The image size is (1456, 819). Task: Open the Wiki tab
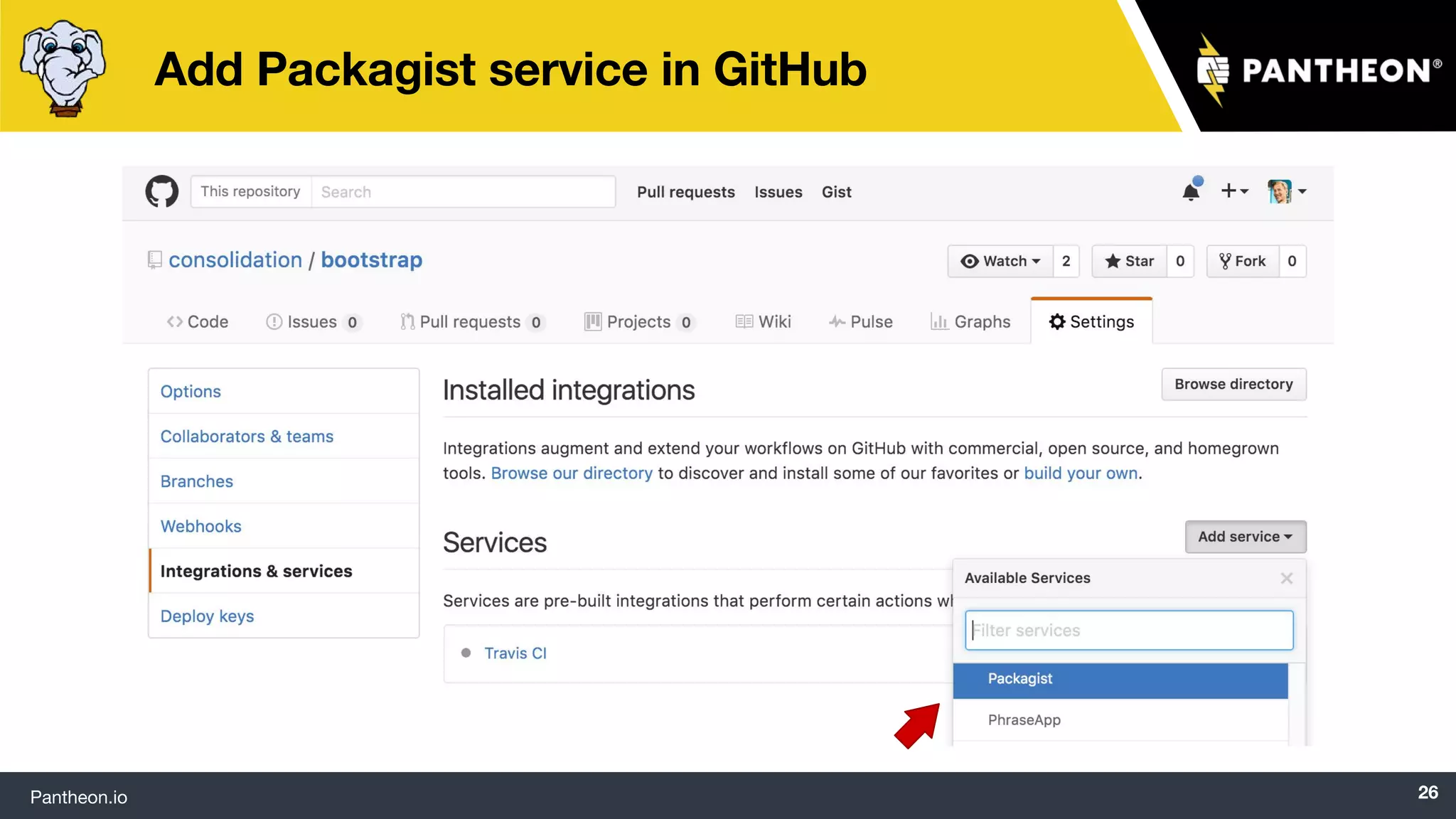763,321
